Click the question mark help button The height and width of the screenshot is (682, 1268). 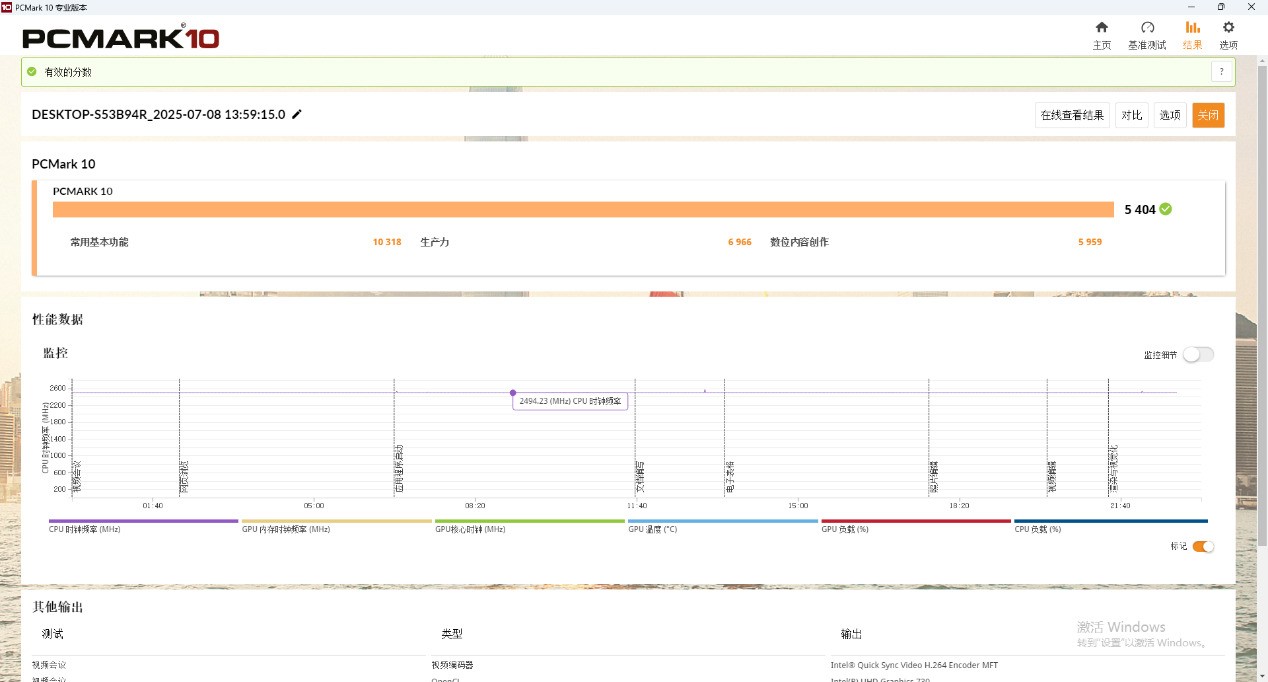(1221, 72)
